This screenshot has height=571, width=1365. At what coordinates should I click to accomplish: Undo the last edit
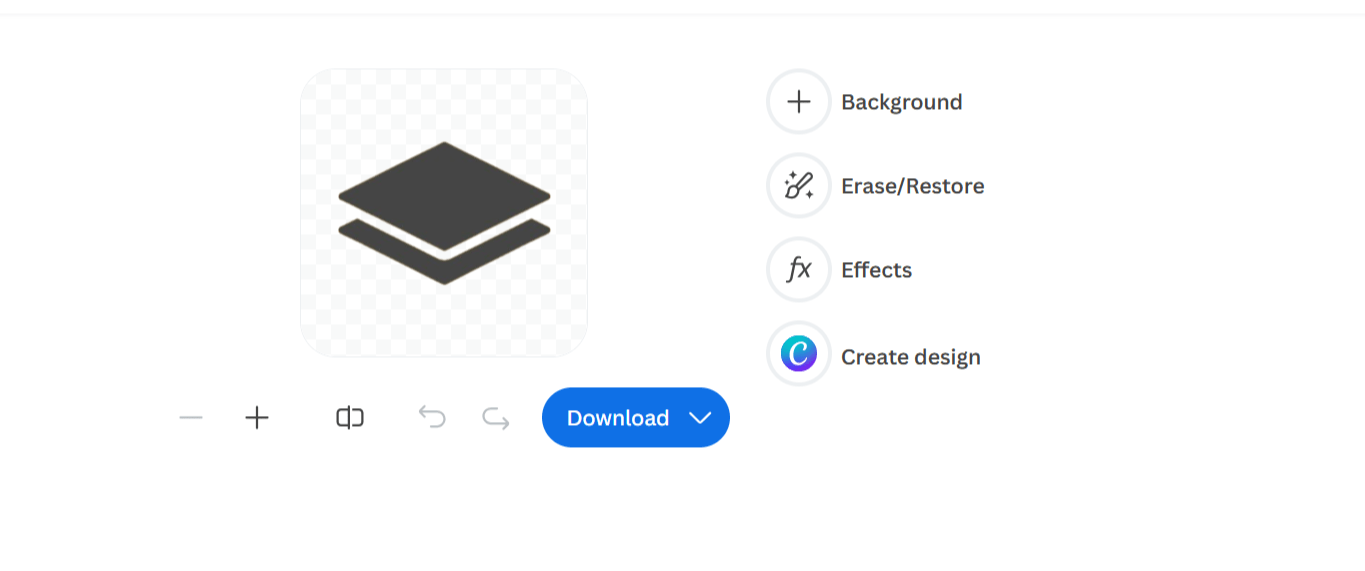pyautogui.click(x=432, y=418)
